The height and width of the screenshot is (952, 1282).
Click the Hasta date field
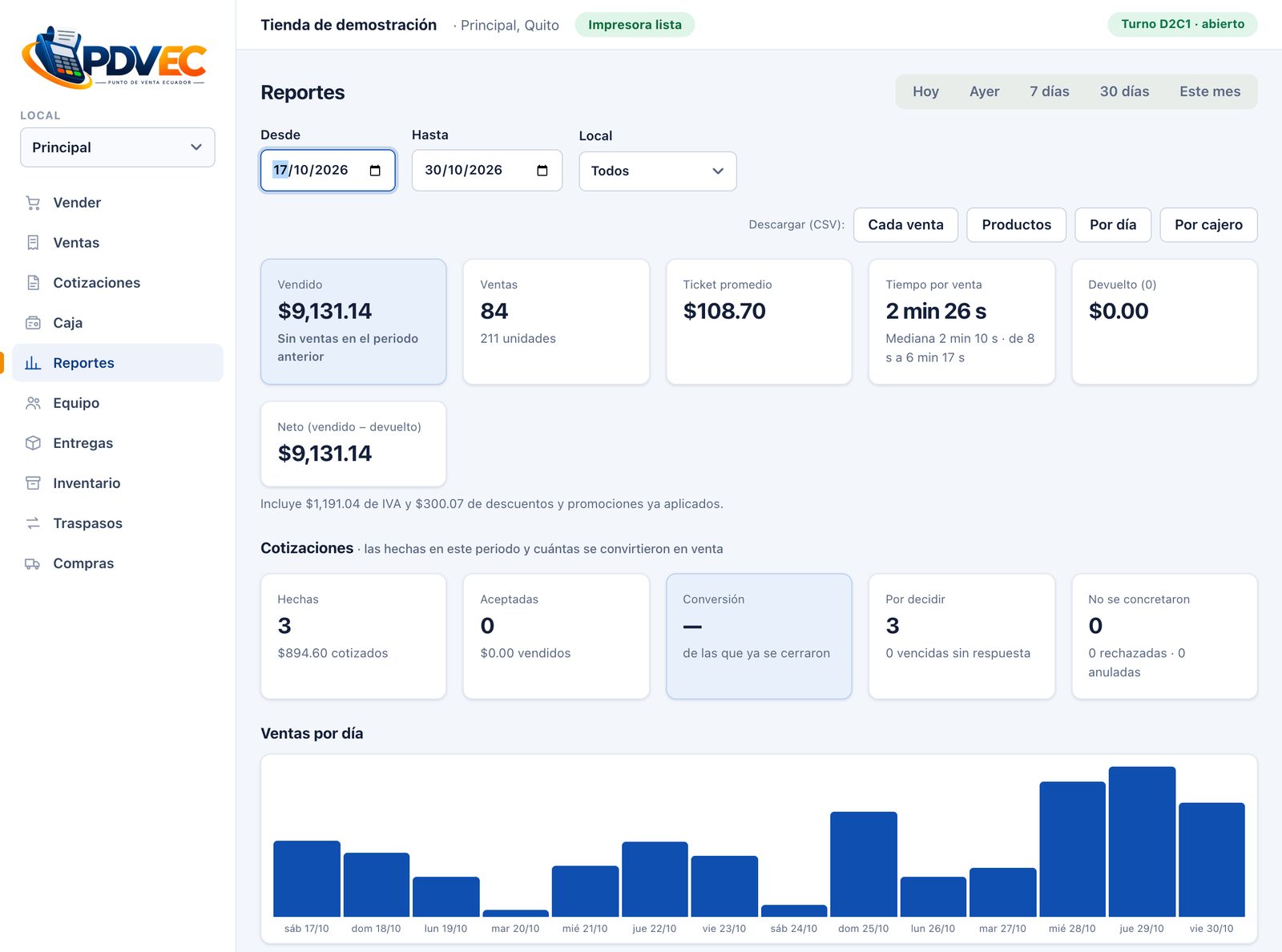tap(487, 171)
